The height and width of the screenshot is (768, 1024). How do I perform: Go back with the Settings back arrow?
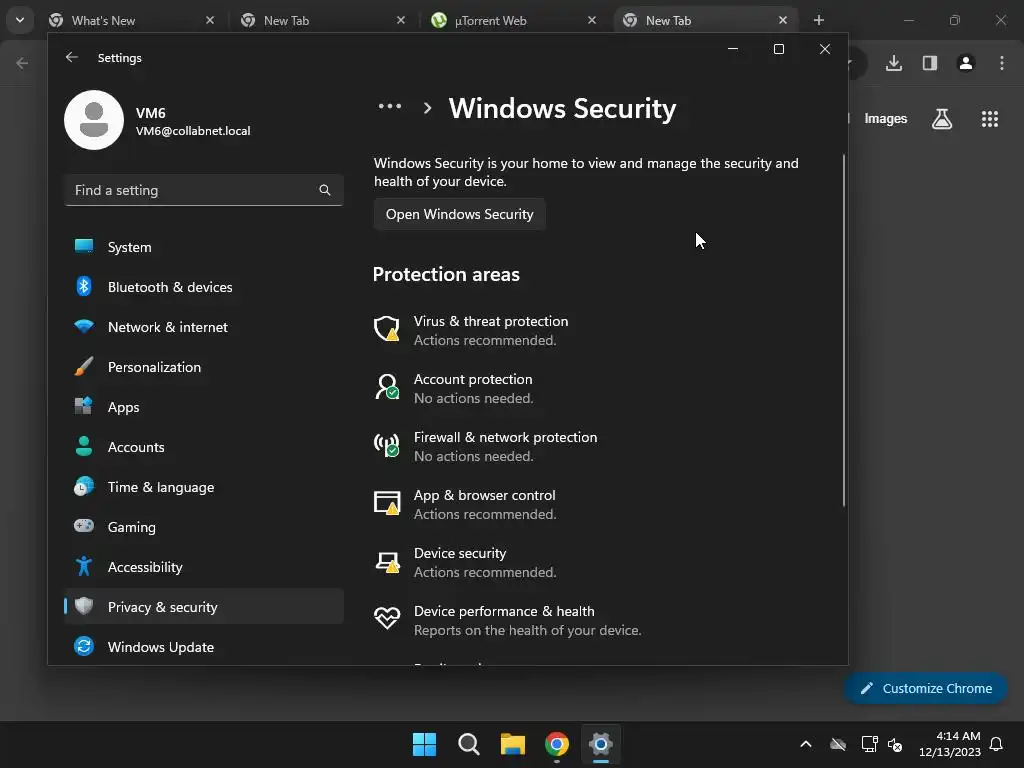point(72,57)
